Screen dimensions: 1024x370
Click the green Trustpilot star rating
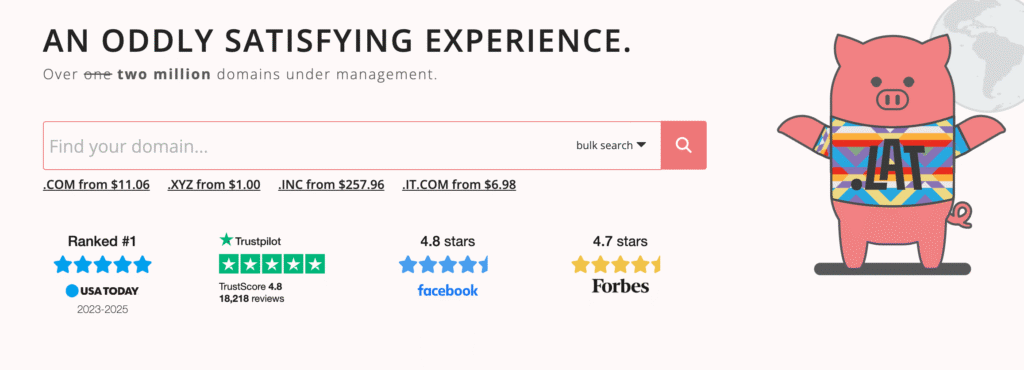click(x=272, y=264)
